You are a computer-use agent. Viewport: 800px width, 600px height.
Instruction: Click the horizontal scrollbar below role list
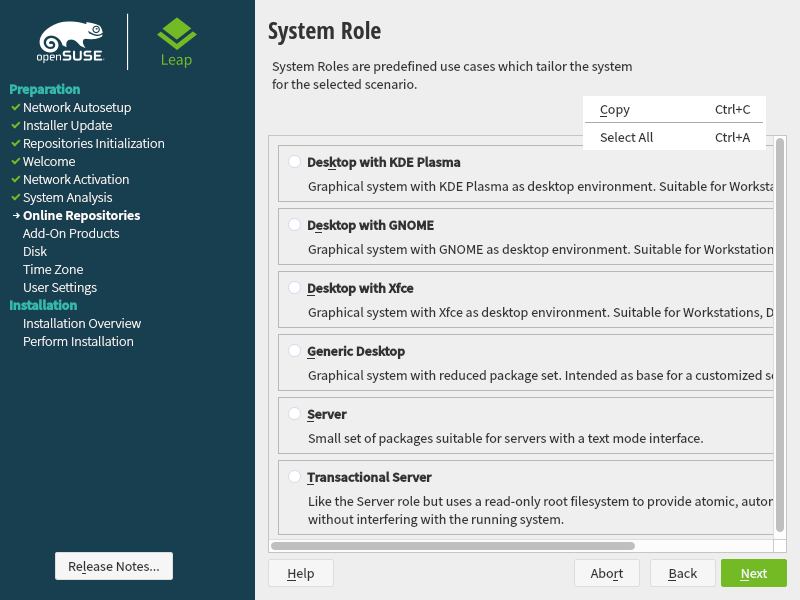(452, 546)
